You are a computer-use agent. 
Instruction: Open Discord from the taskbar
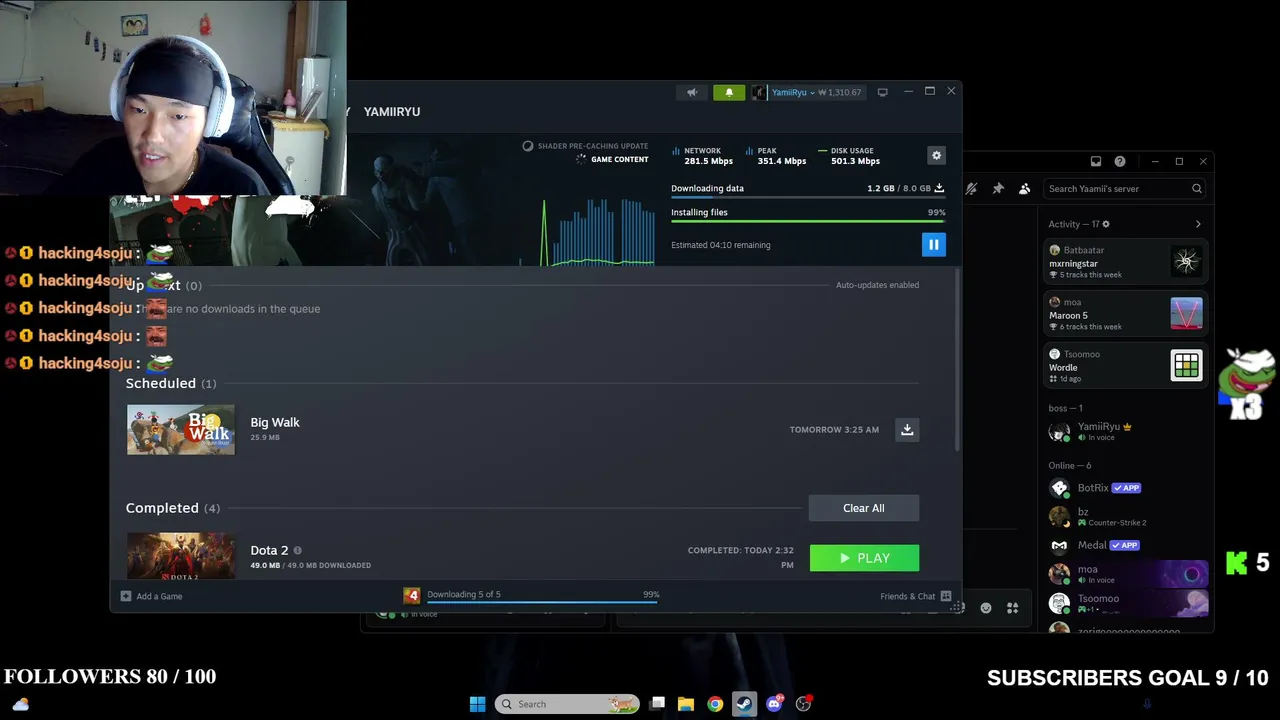click(x=774, y=704)
